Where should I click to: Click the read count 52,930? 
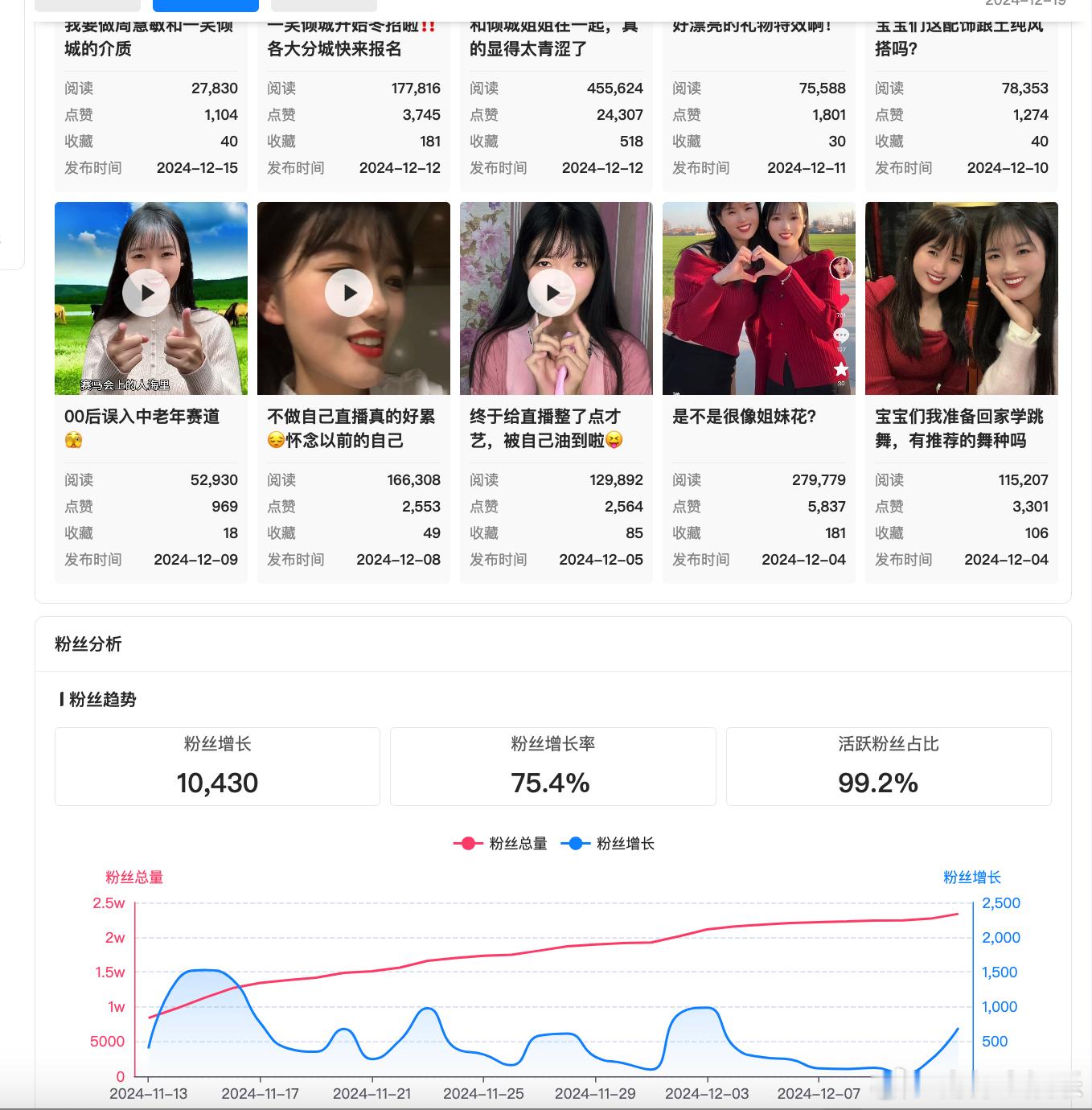click(x=214, y=480)
